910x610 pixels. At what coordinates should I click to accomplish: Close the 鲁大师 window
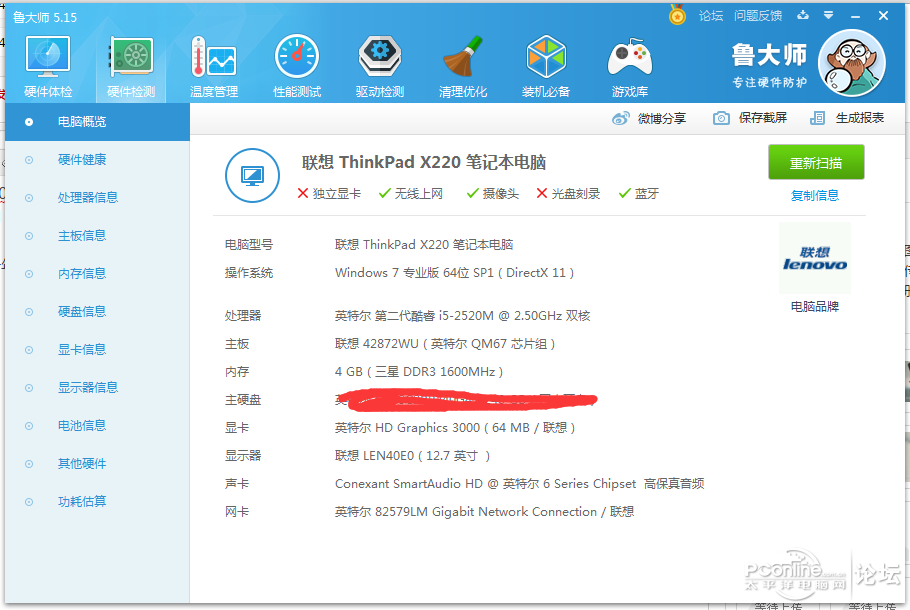883,16
